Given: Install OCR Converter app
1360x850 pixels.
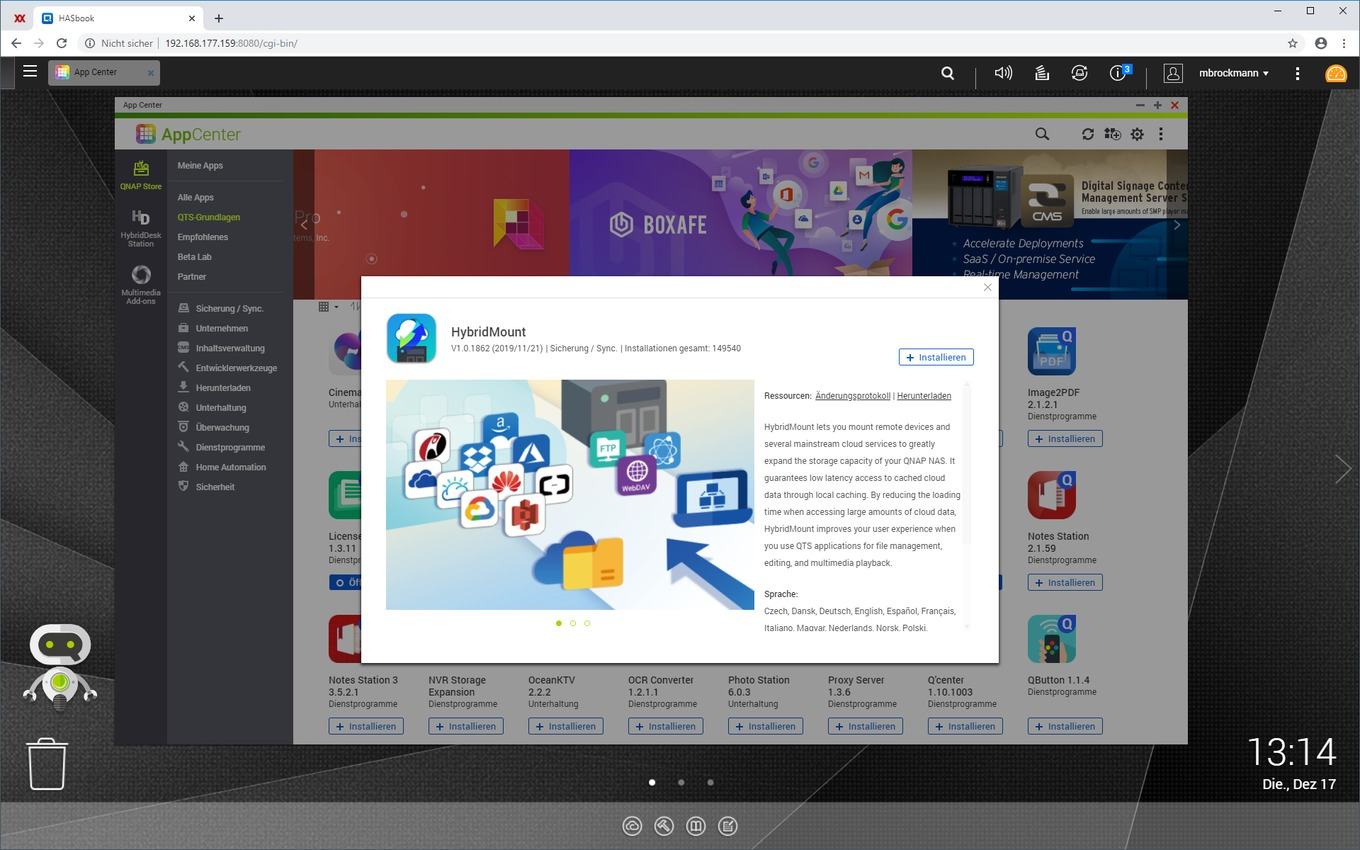Looking at the screenshot, I should click(665, 727).
